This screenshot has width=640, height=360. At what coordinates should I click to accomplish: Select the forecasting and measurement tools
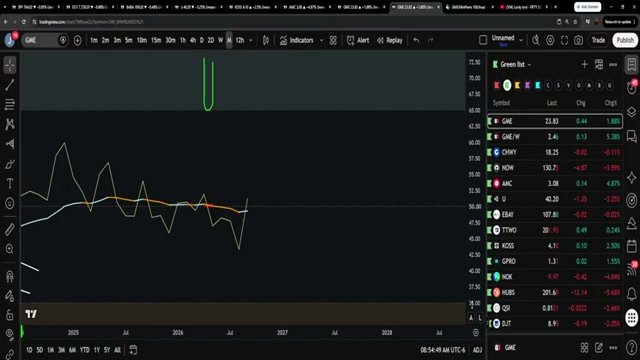click(10, 144)
